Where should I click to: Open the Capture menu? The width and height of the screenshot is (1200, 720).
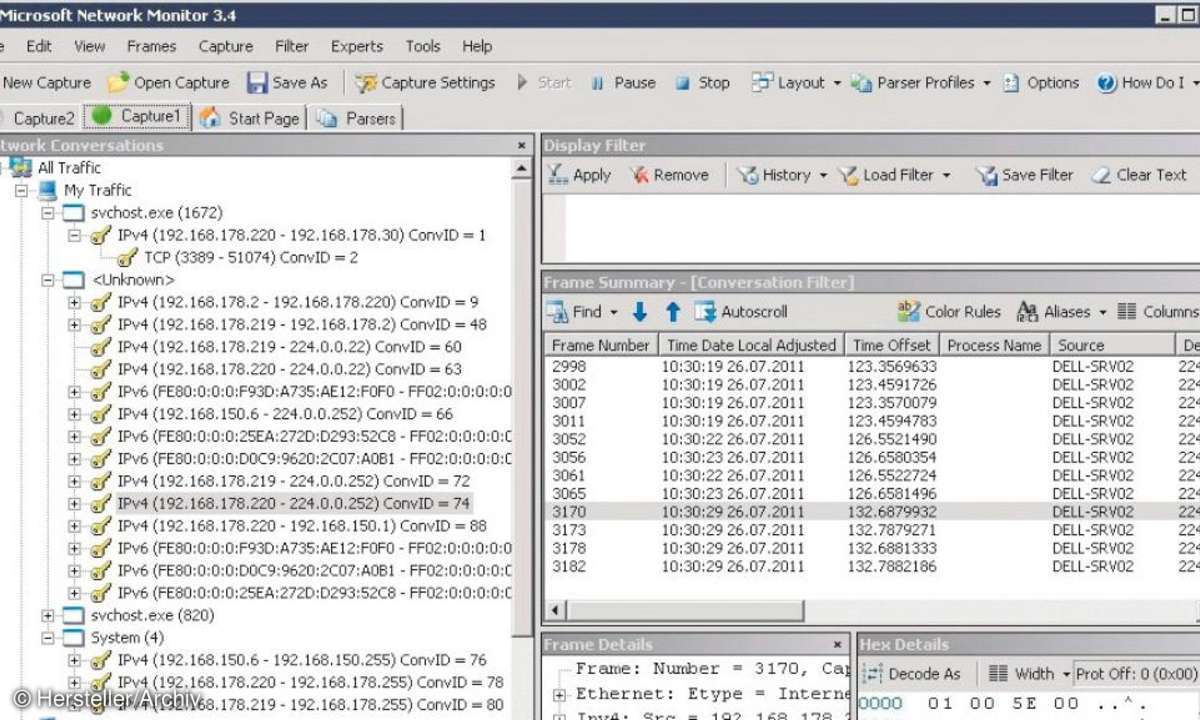(x=226, y=46)
